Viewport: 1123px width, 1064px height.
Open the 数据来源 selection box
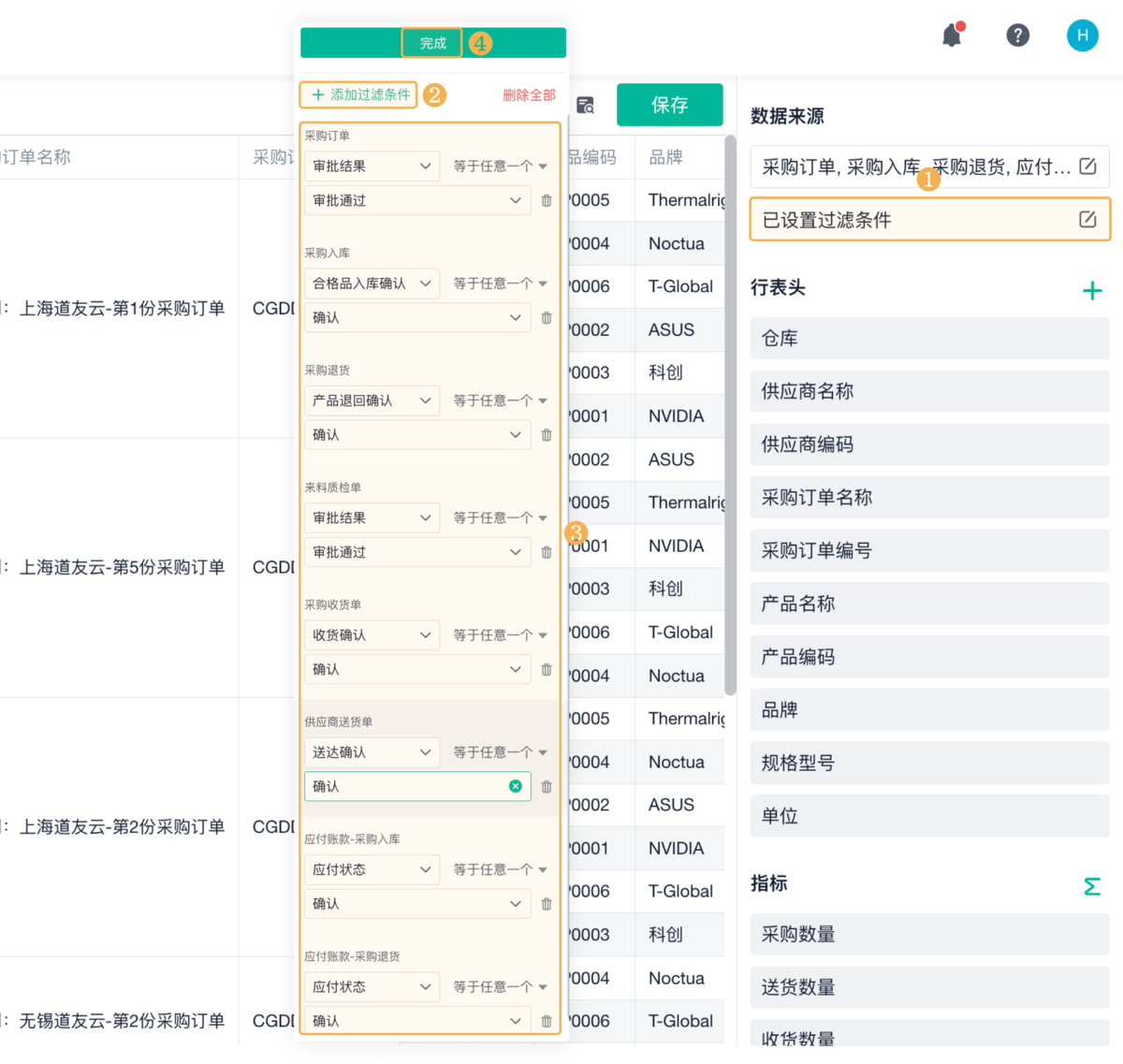pyautogui.click(x=929, y=167)
